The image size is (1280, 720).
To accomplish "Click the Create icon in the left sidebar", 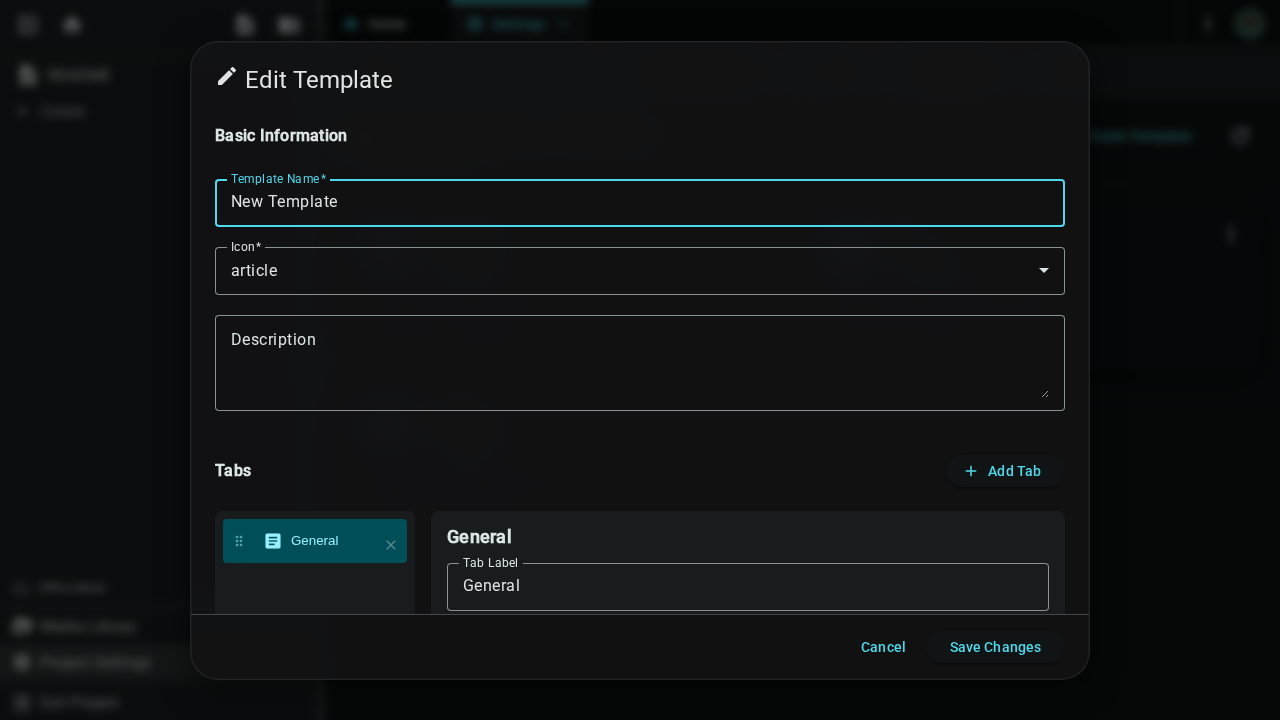I will click(22, 111).
